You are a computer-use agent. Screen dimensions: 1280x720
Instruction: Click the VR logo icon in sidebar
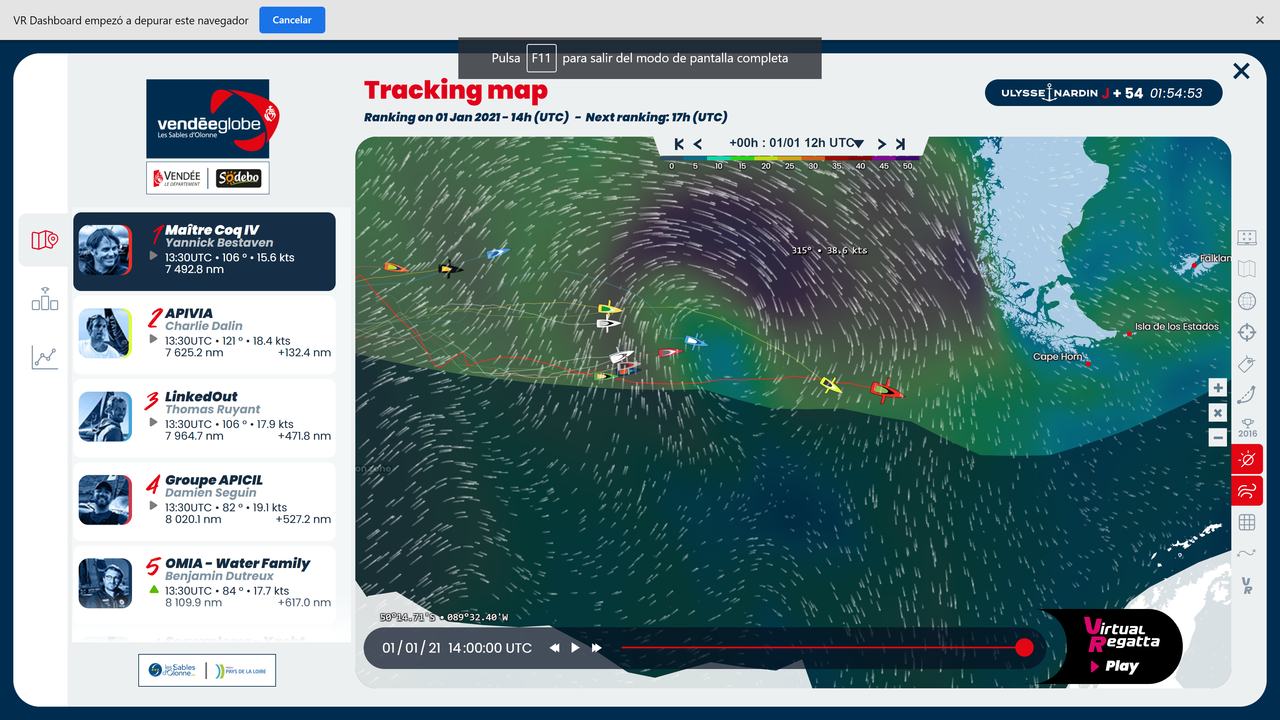click(x=1246, y=585)
